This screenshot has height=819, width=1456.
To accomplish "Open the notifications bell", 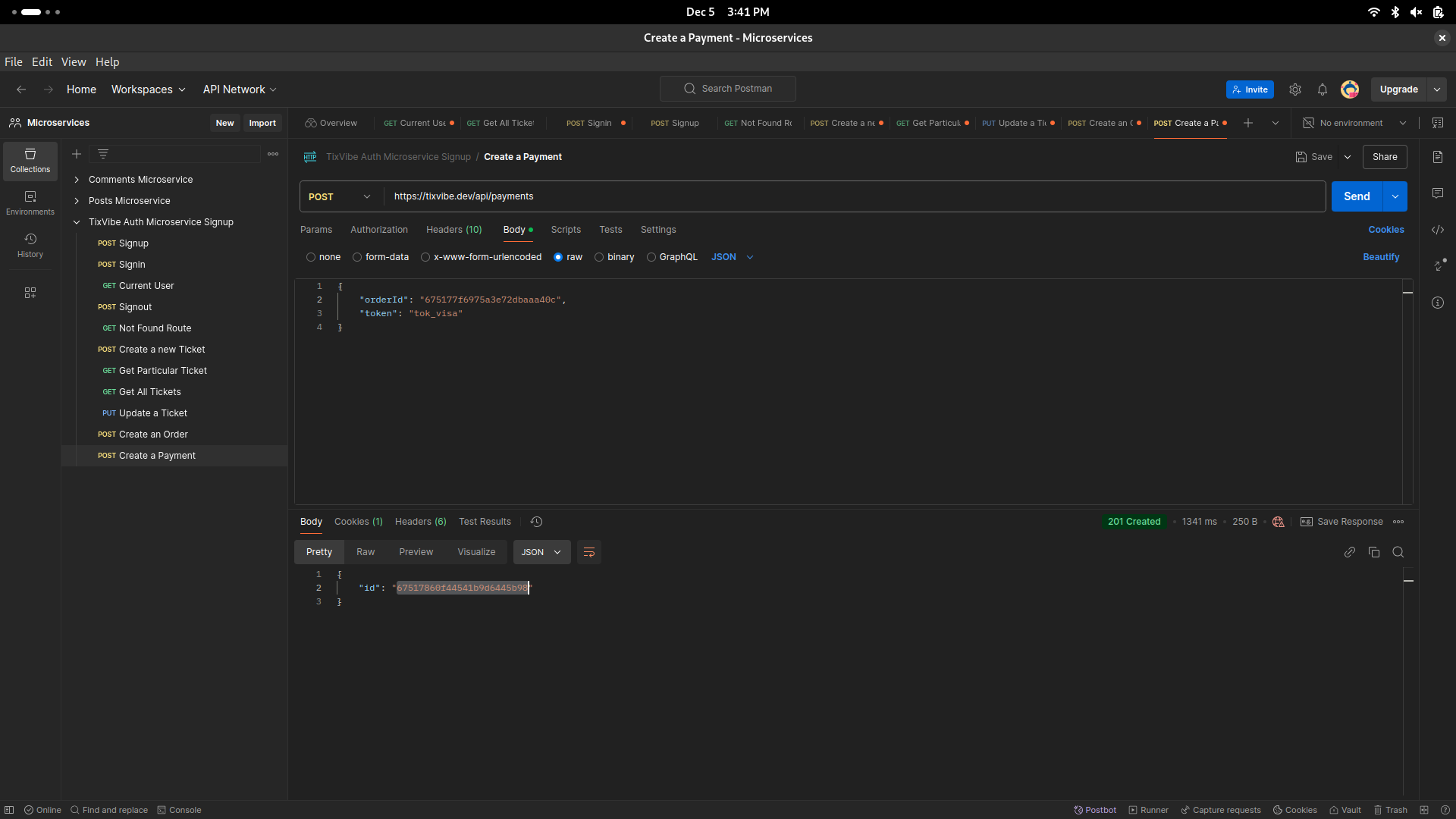I will tap(1323, 89).
